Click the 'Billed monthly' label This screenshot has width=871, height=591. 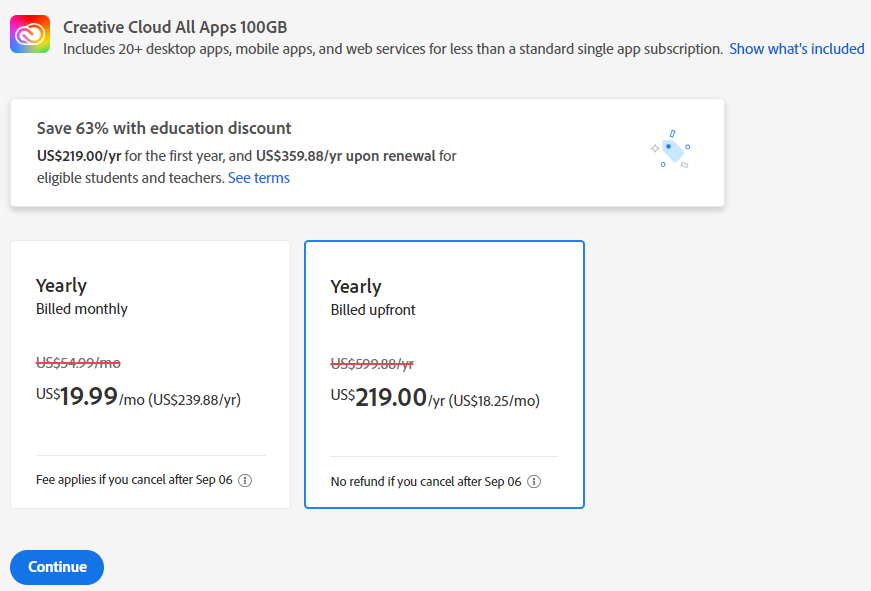[x=82, y=309]
